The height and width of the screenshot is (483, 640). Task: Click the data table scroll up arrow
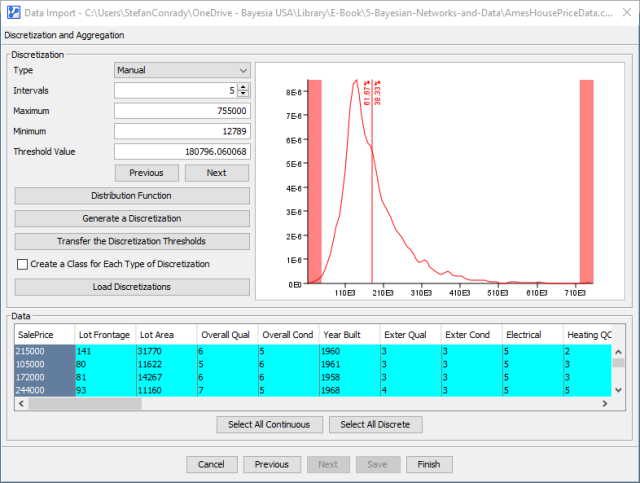tap(618, 352)
